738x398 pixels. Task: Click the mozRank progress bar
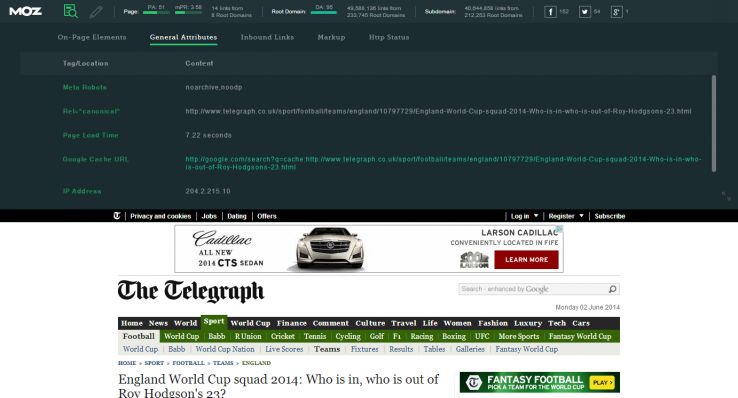tap(188, 13)
